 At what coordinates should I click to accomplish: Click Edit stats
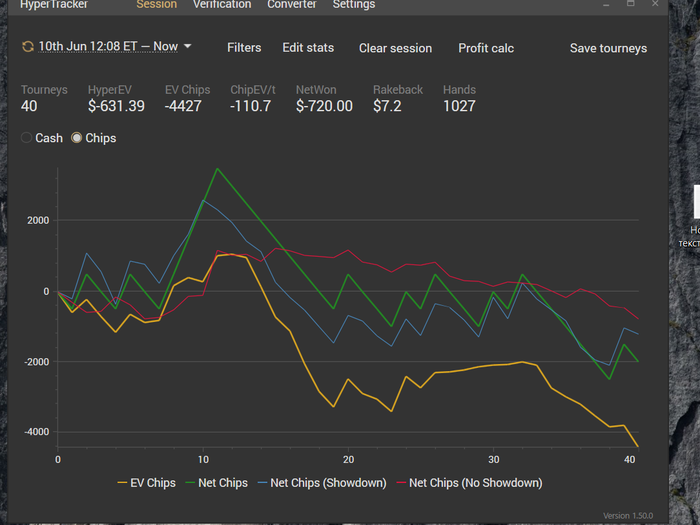pyautogui.click(x=308, y=48)
